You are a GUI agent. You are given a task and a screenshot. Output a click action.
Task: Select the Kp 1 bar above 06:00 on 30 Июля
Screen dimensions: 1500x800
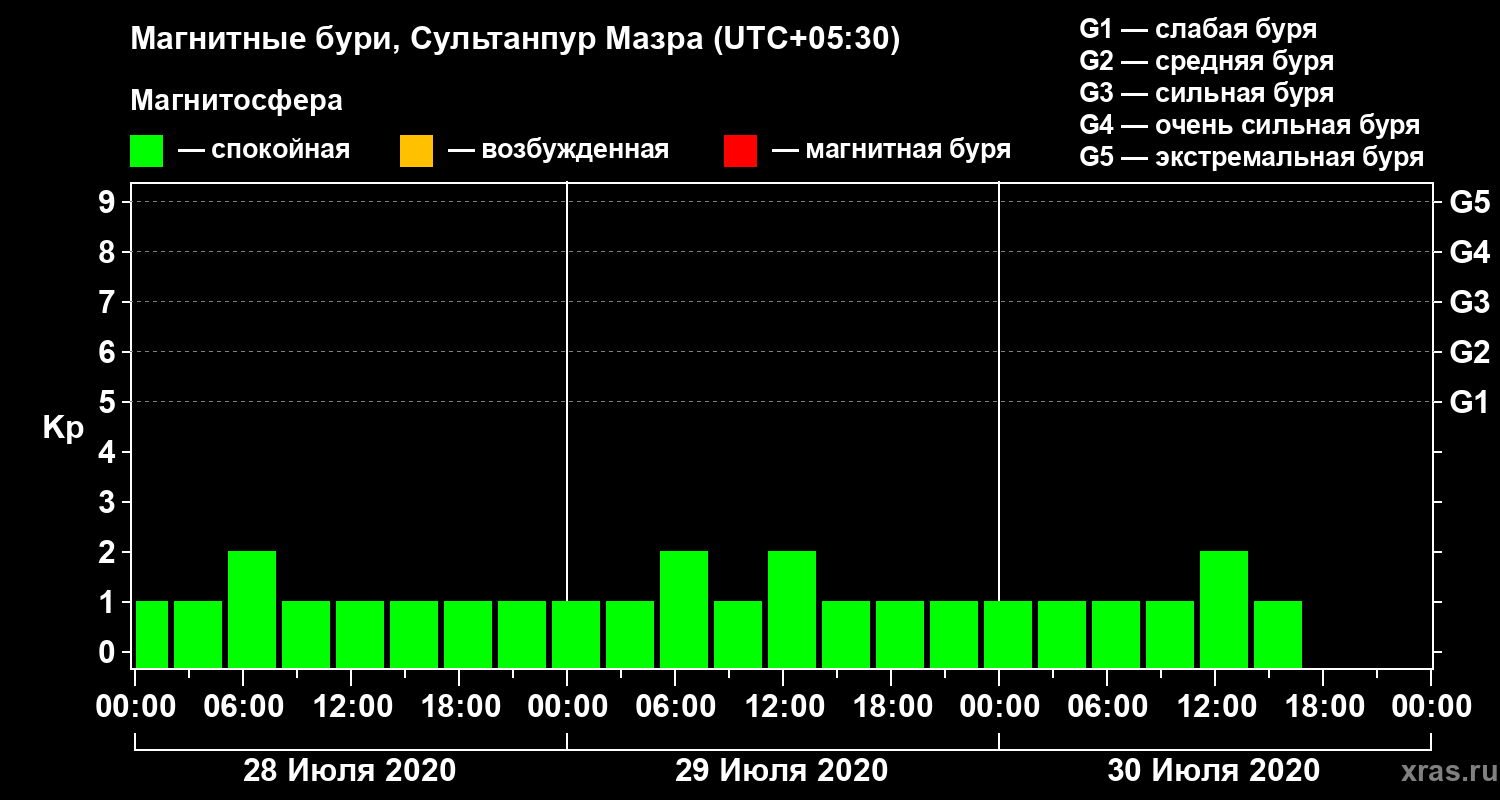click(x=1116, y=634)
